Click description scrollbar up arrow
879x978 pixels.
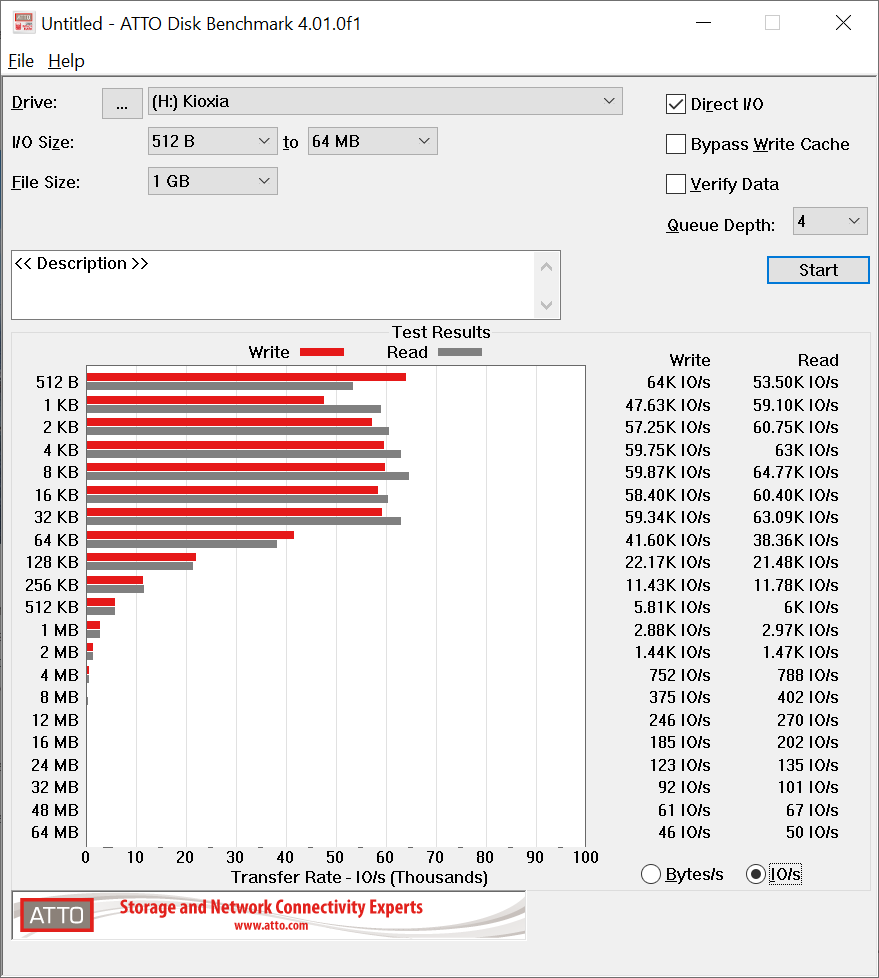(x=546, y=267)
